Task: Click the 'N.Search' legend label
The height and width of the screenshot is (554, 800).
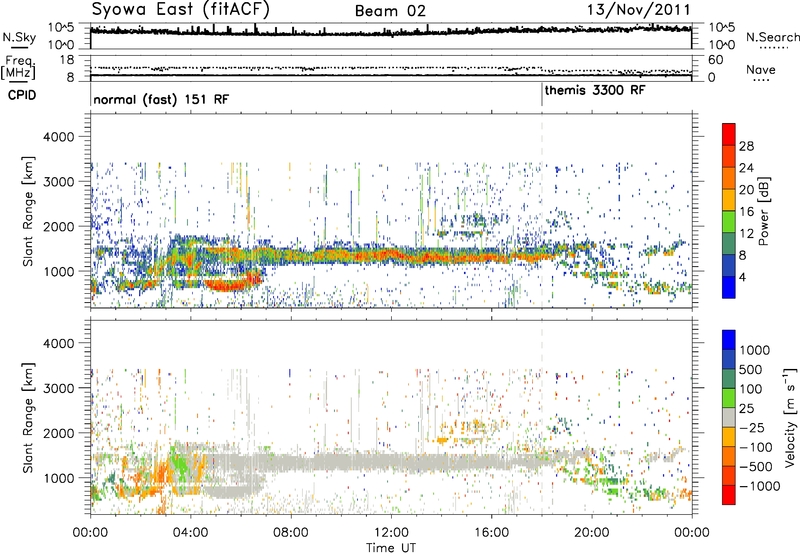Action: pos(772,37)
